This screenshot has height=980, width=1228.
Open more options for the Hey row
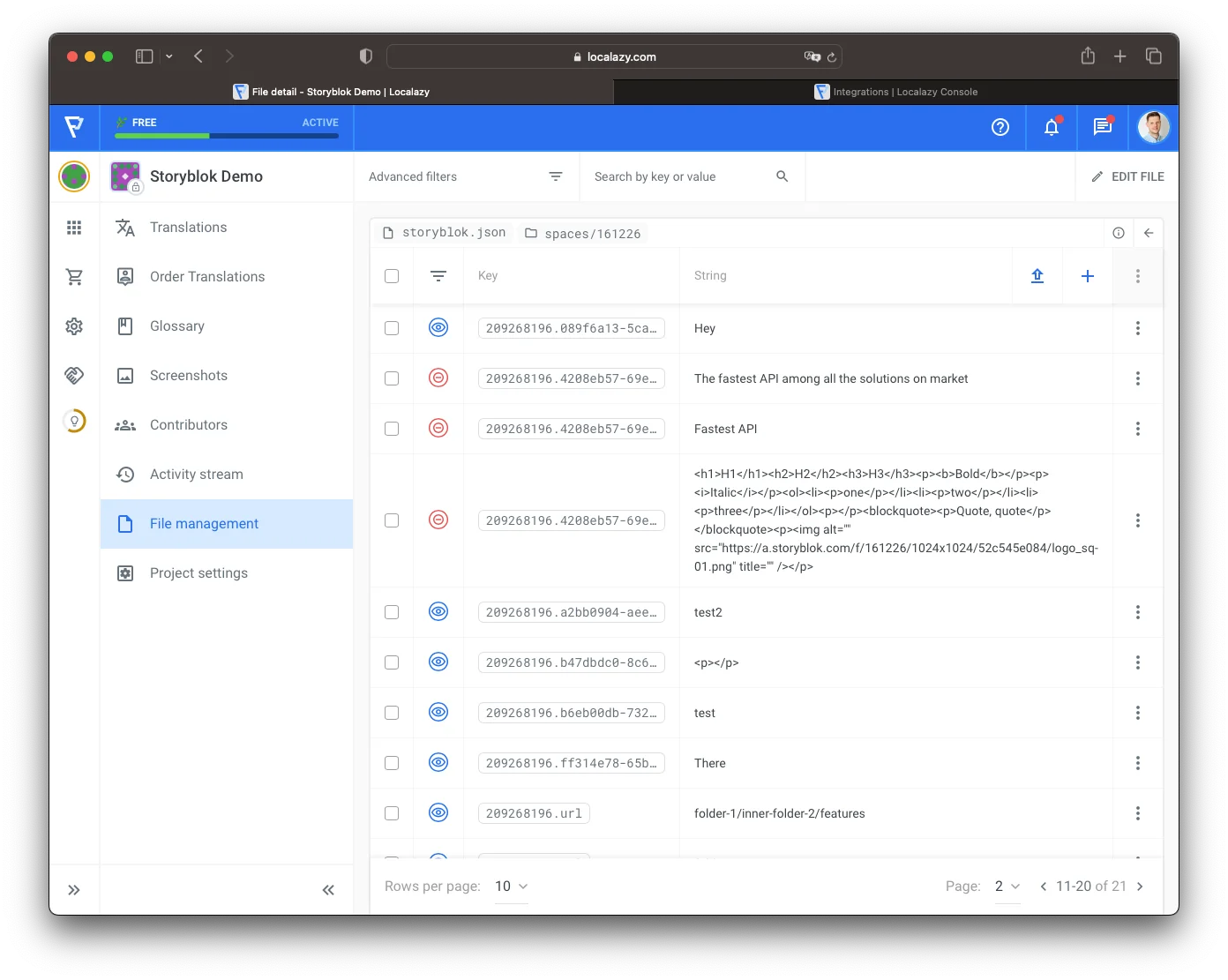(x=1138, y=328)
